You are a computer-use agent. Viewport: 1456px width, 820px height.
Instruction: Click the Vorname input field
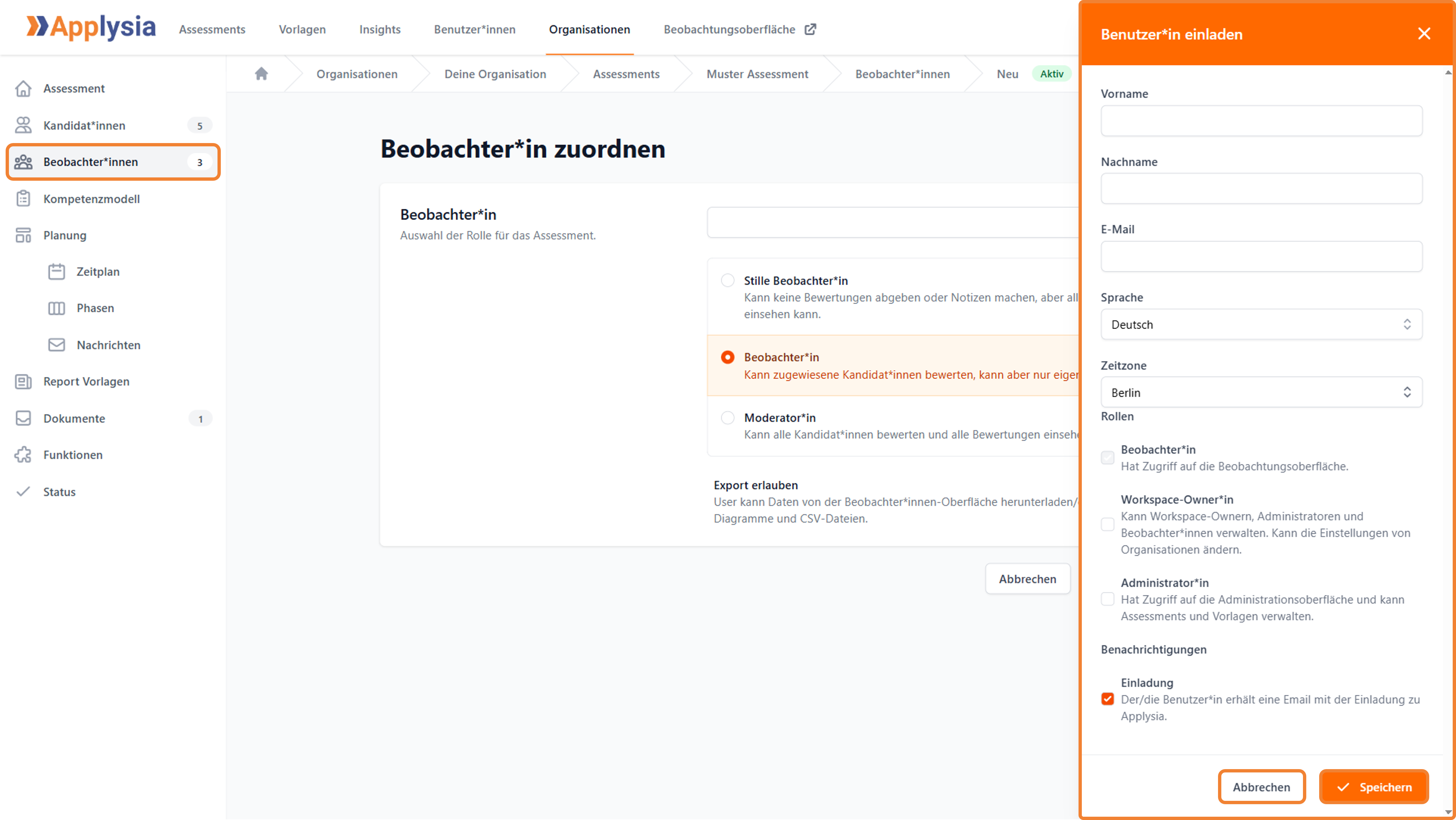[x=1261, y=120]
